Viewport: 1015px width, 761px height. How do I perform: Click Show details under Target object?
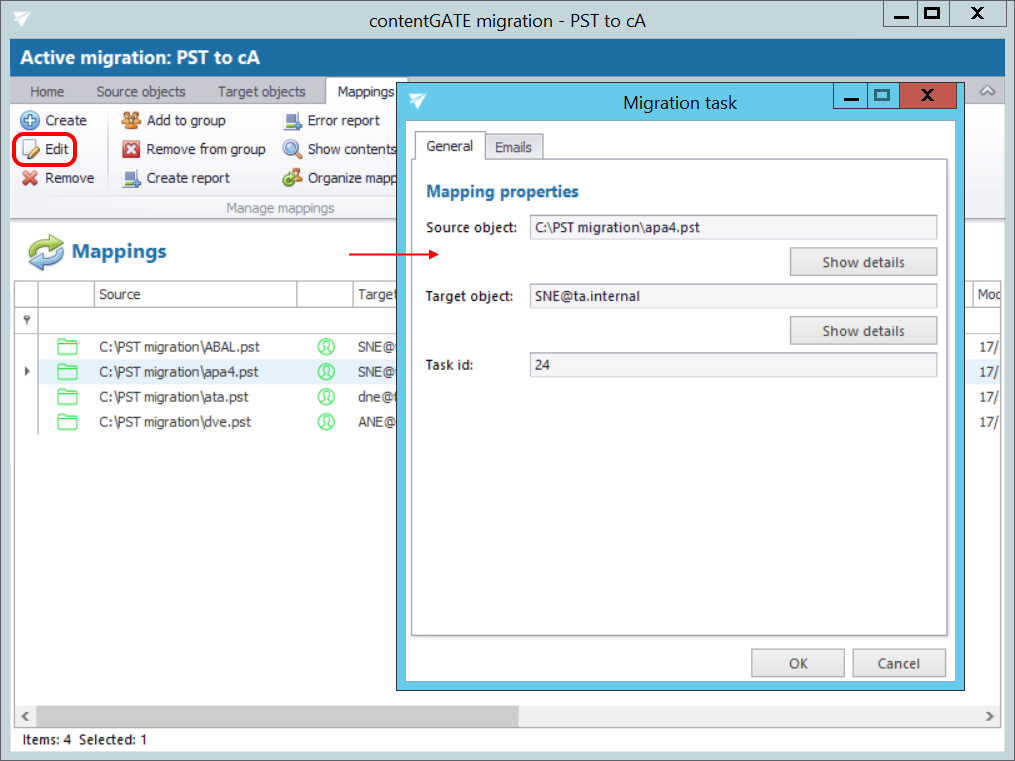pyautogui.click(x=863, y=331)
